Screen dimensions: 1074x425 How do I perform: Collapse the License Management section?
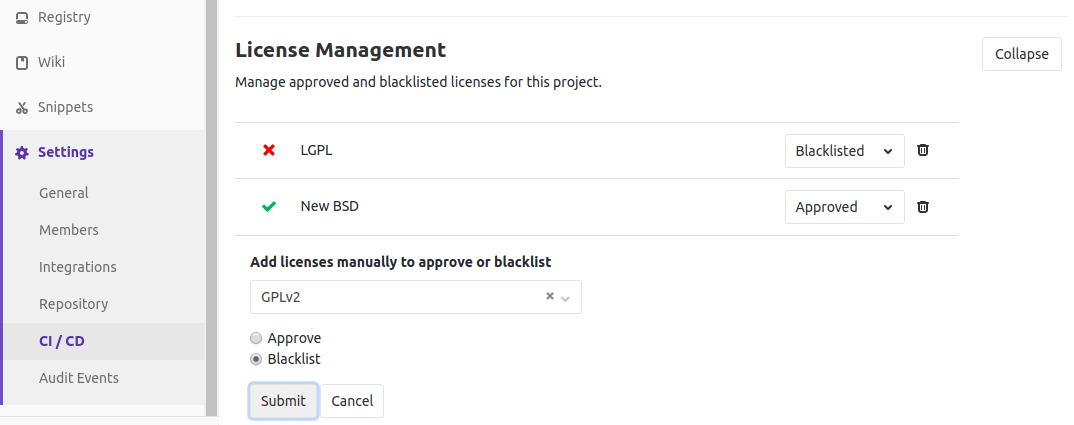(1021, 54)
